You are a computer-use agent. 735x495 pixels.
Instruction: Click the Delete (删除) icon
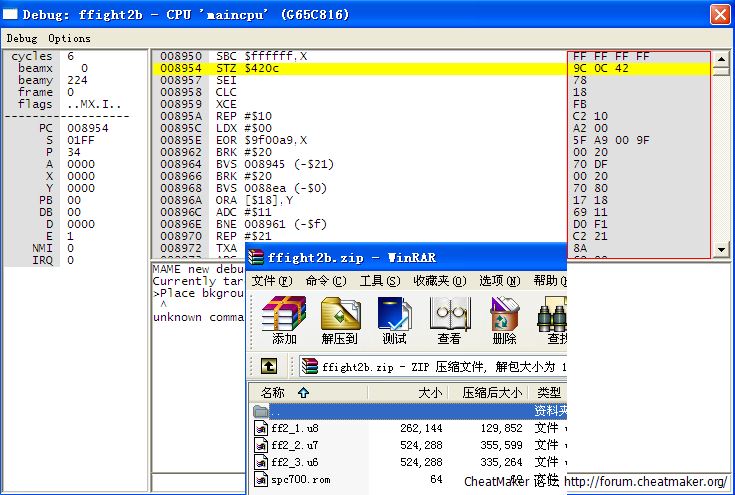pyautogui.click(x=504, y=314)
